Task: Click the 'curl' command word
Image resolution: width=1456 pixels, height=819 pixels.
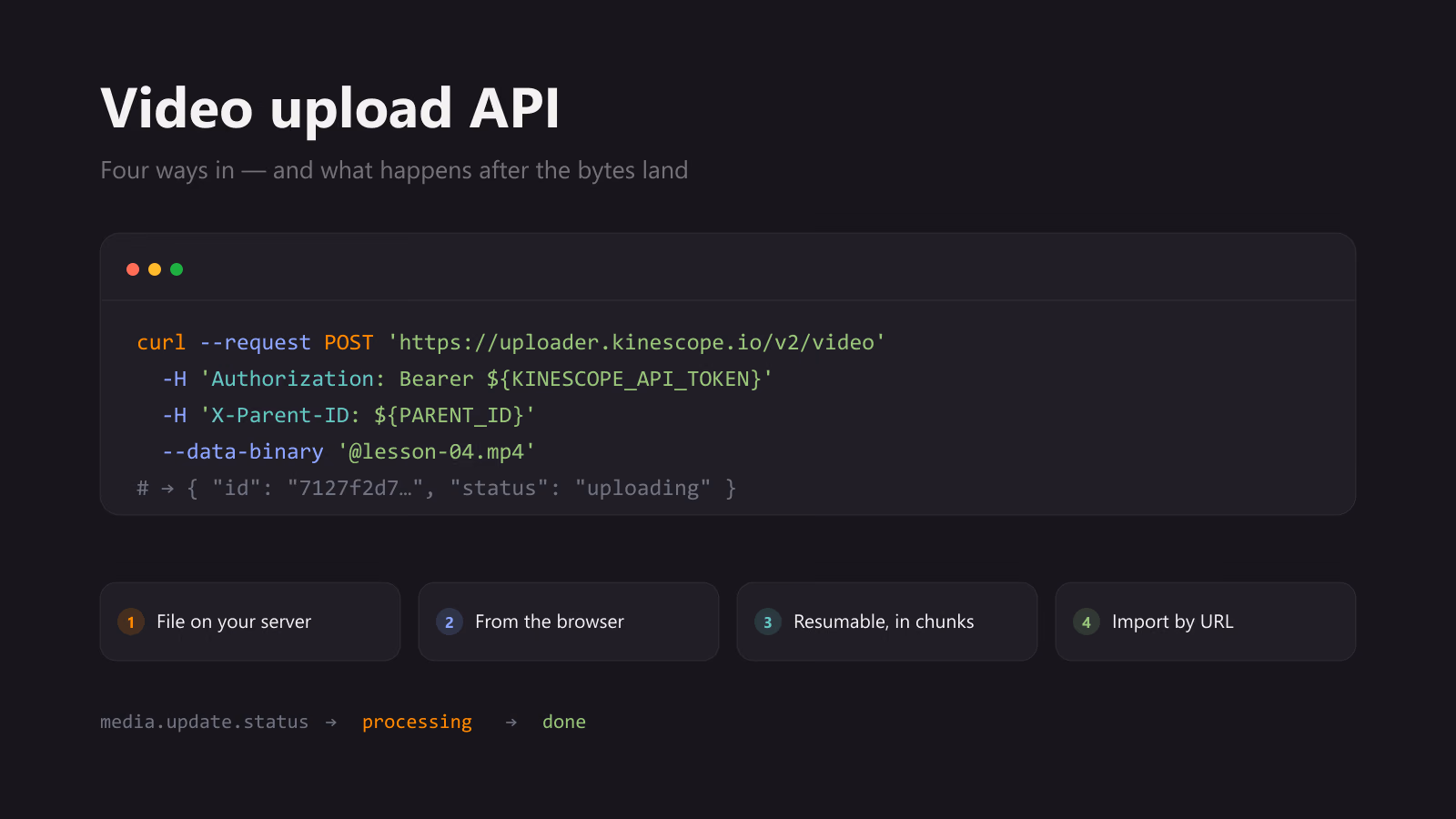Action: (x=161, y=342)
